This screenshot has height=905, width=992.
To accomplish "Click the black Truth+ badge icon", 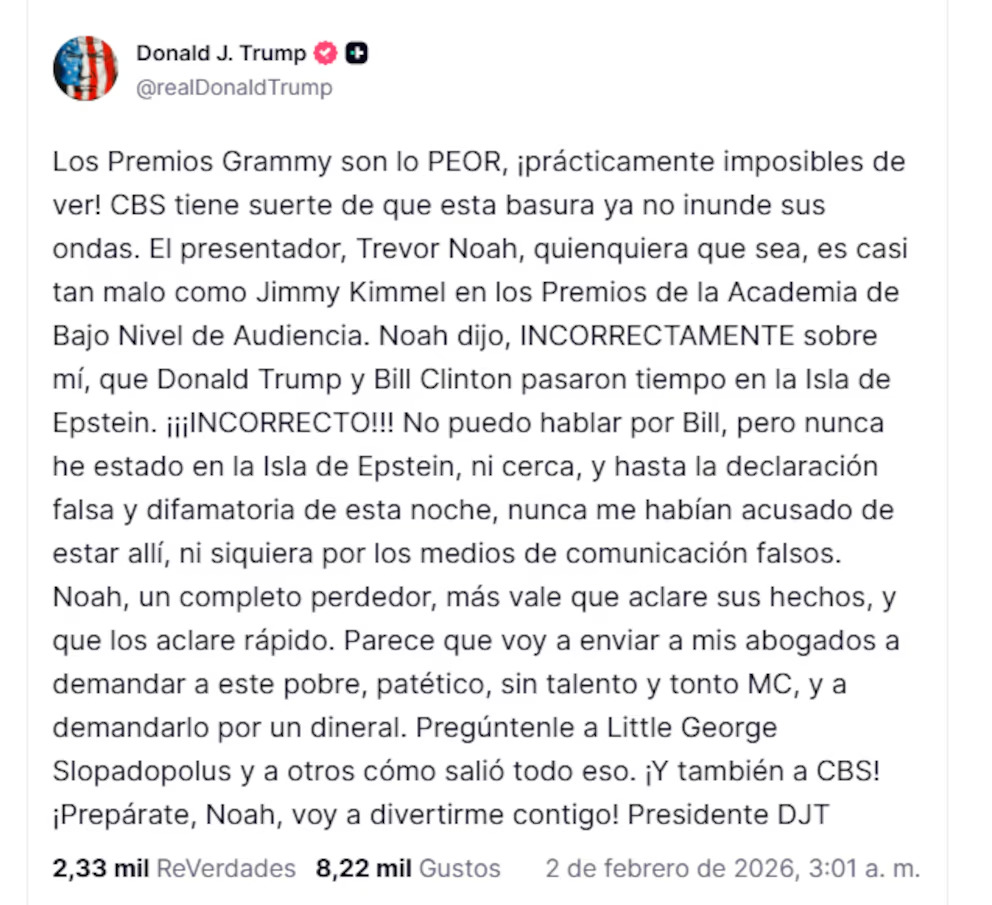I will click(356, 53).
